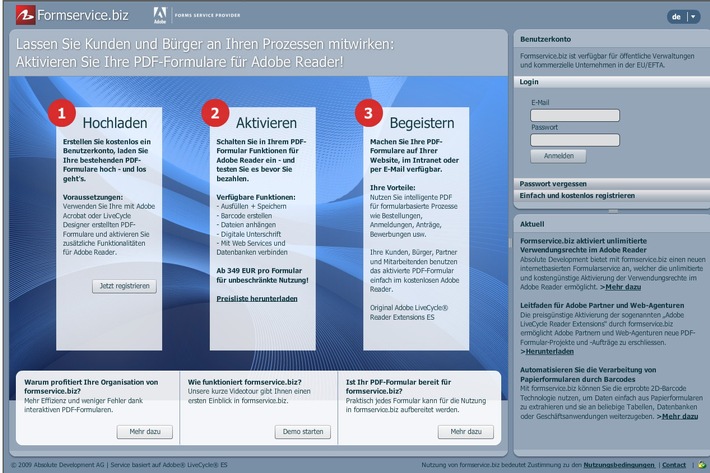The width and height of the screenshot is (710, 473).
Task: Click Mehr dazu under Warum profitiert
Action: pos(145,432)
